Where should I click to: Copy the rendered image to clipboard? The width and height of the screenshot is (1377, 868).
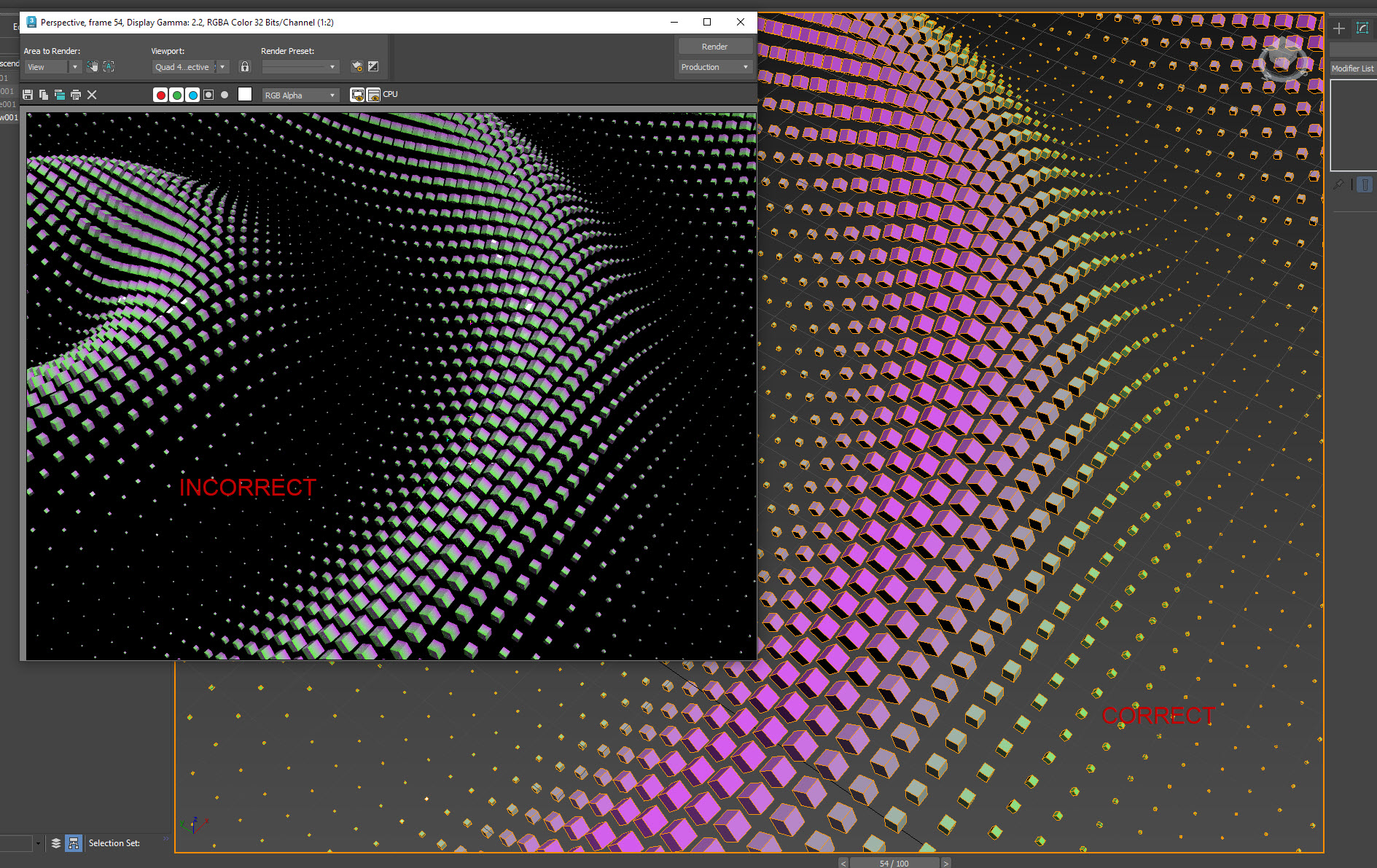(44, 95)
